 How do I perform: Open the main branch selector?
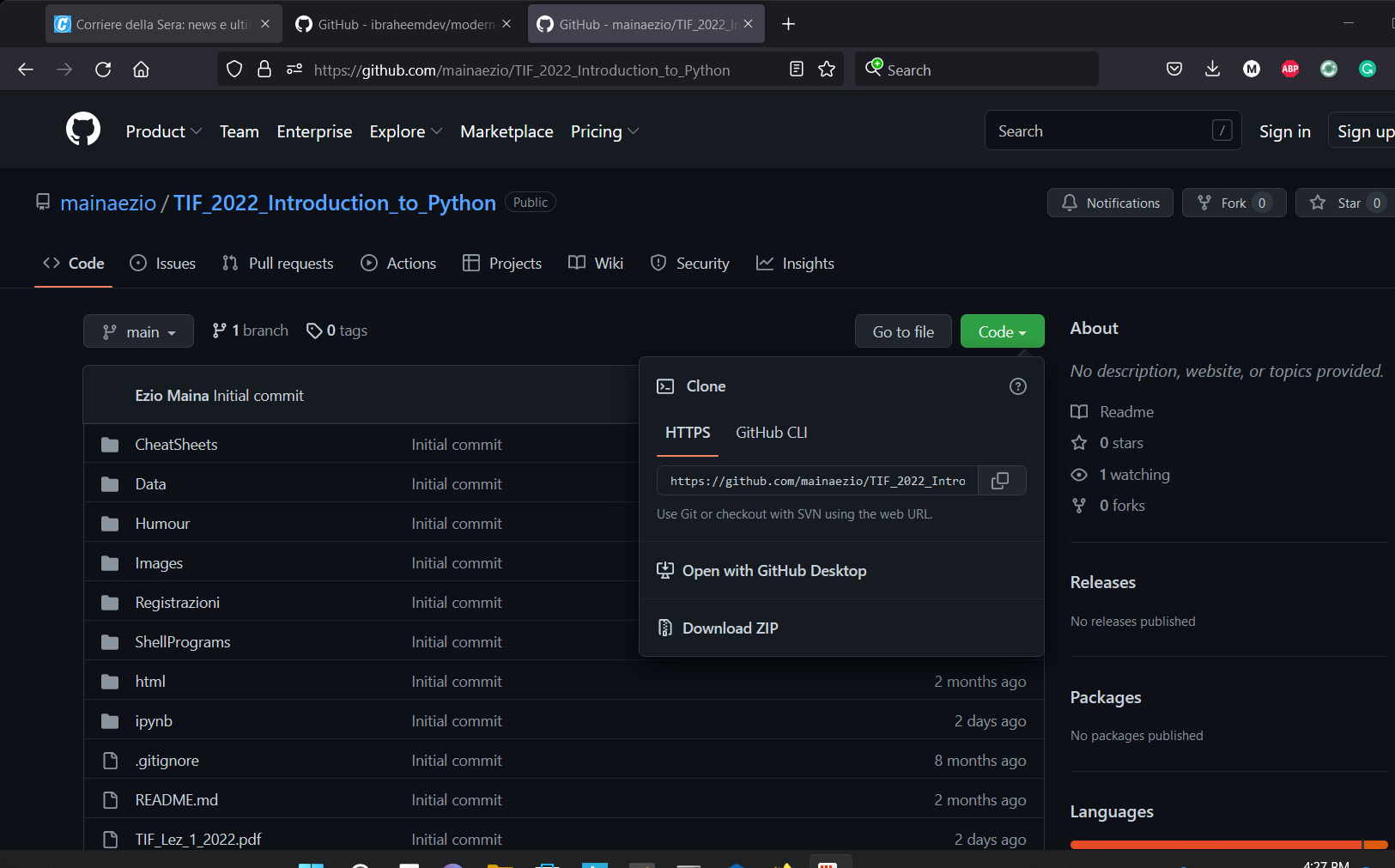tap(138, 331)
